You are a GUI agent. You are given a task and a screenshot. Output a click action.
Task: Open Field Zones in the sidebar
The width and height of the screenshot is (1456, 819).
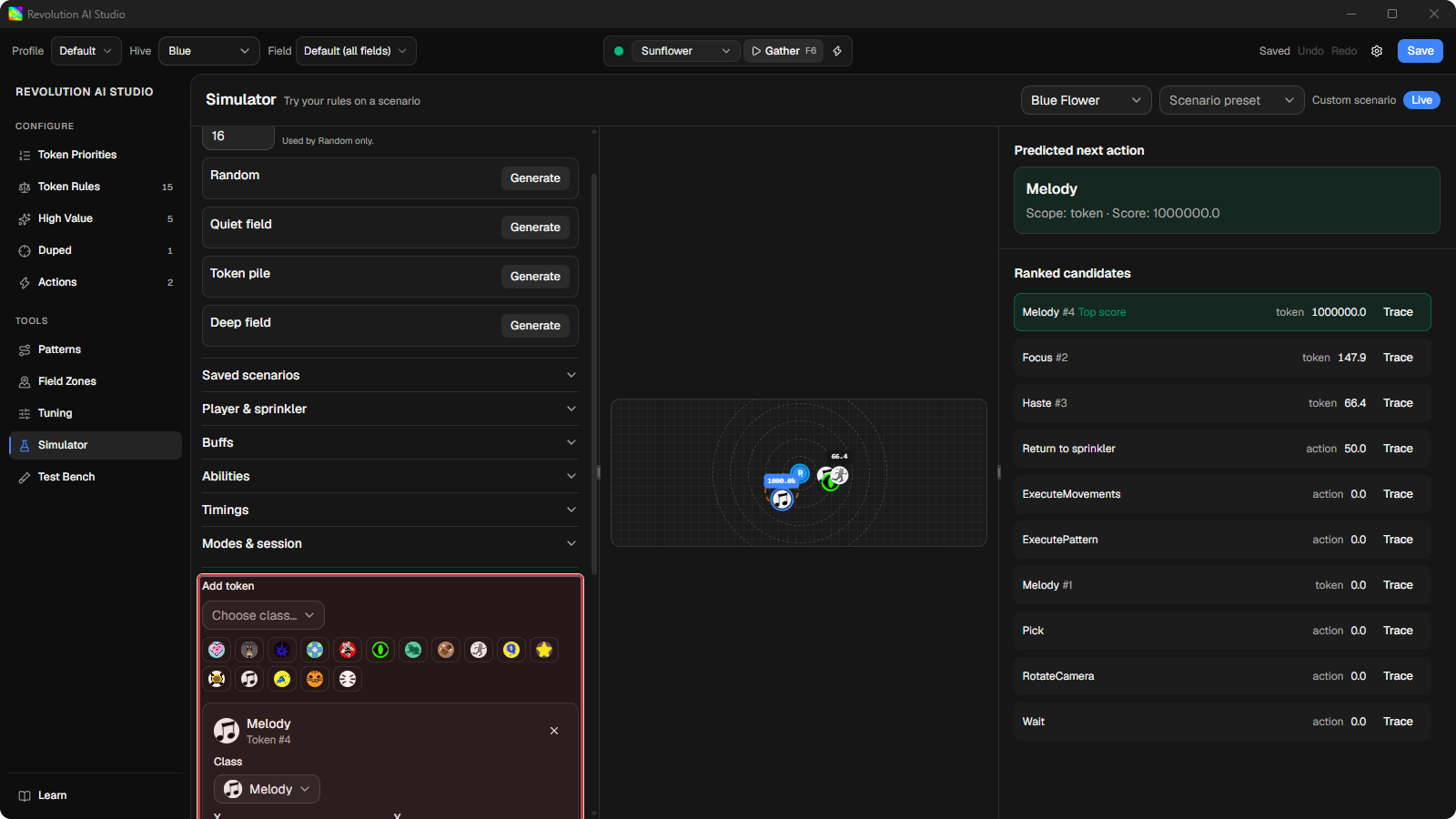pyautogui.click(x=96, y=381)
